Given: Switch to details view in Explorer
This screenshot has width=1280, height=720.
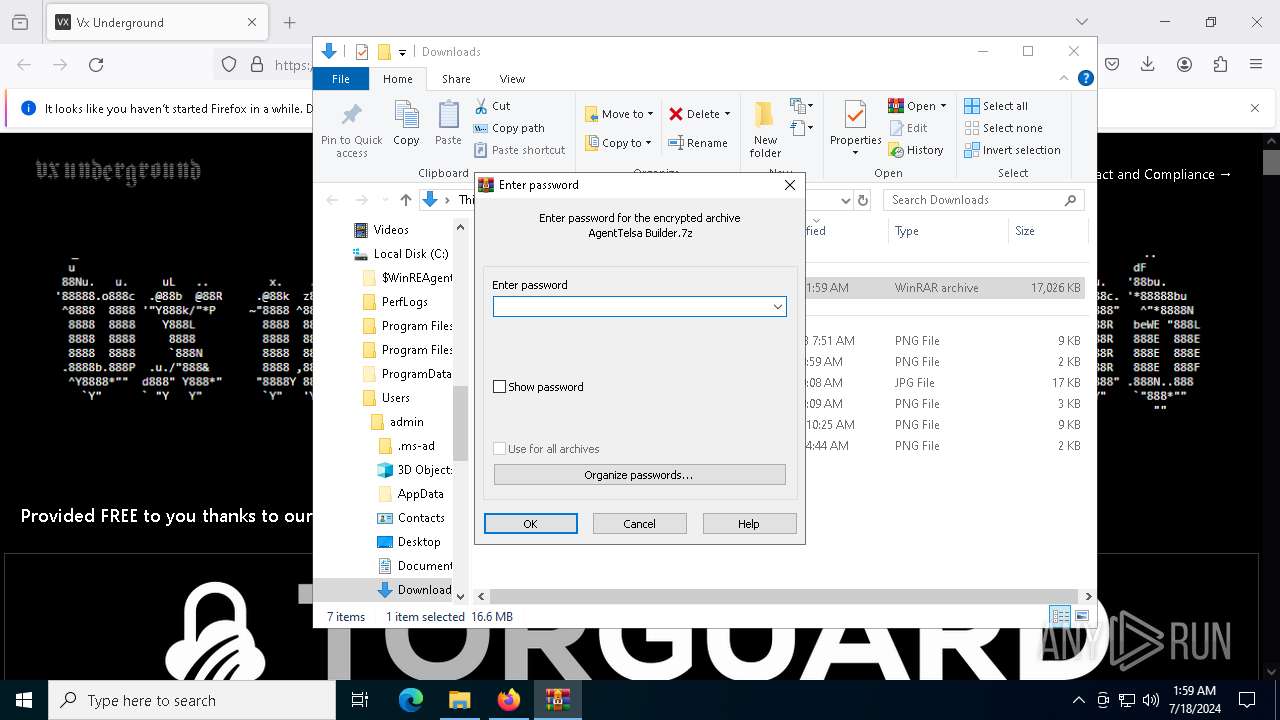Looking at the screenshot, I should pyautogui.click(x=1060, y=616).
